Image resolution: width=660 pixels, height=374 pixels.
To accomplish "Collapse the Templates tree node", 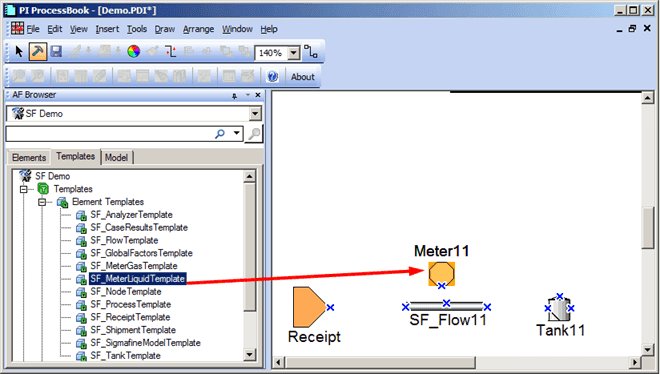I will 24,189.
